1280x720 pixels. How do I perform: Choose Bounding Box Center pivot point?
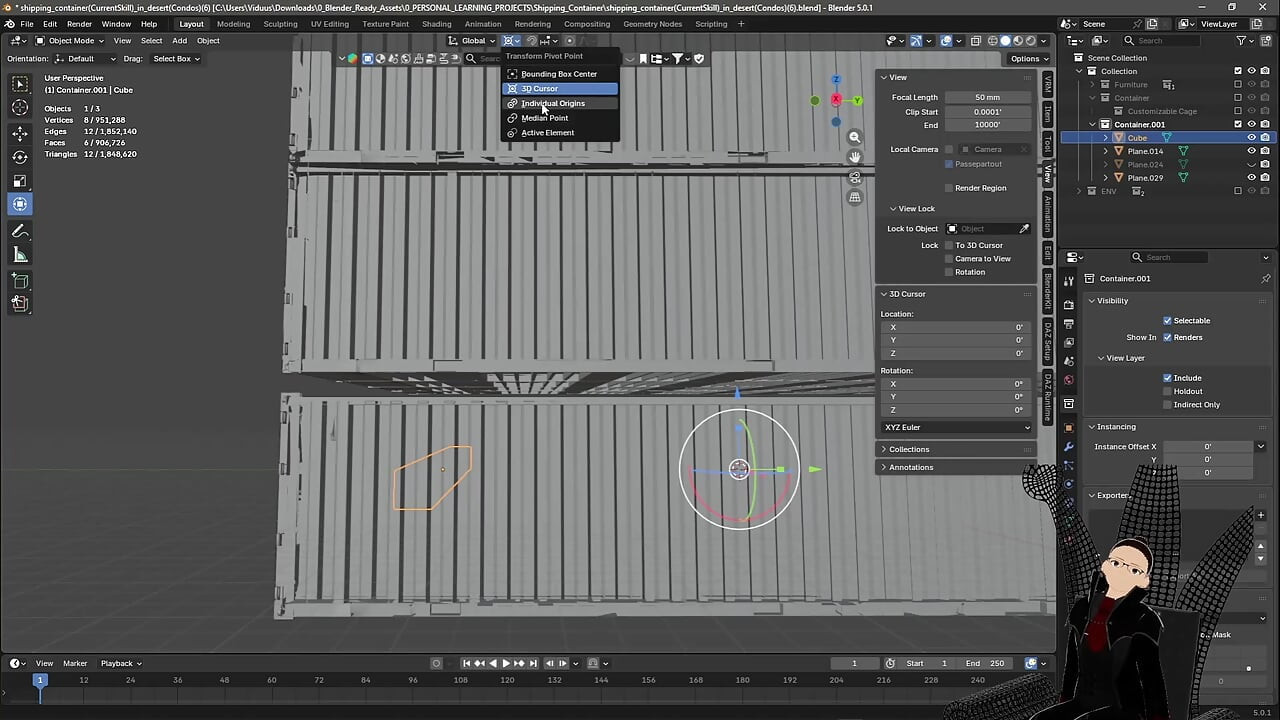(559, 74)
